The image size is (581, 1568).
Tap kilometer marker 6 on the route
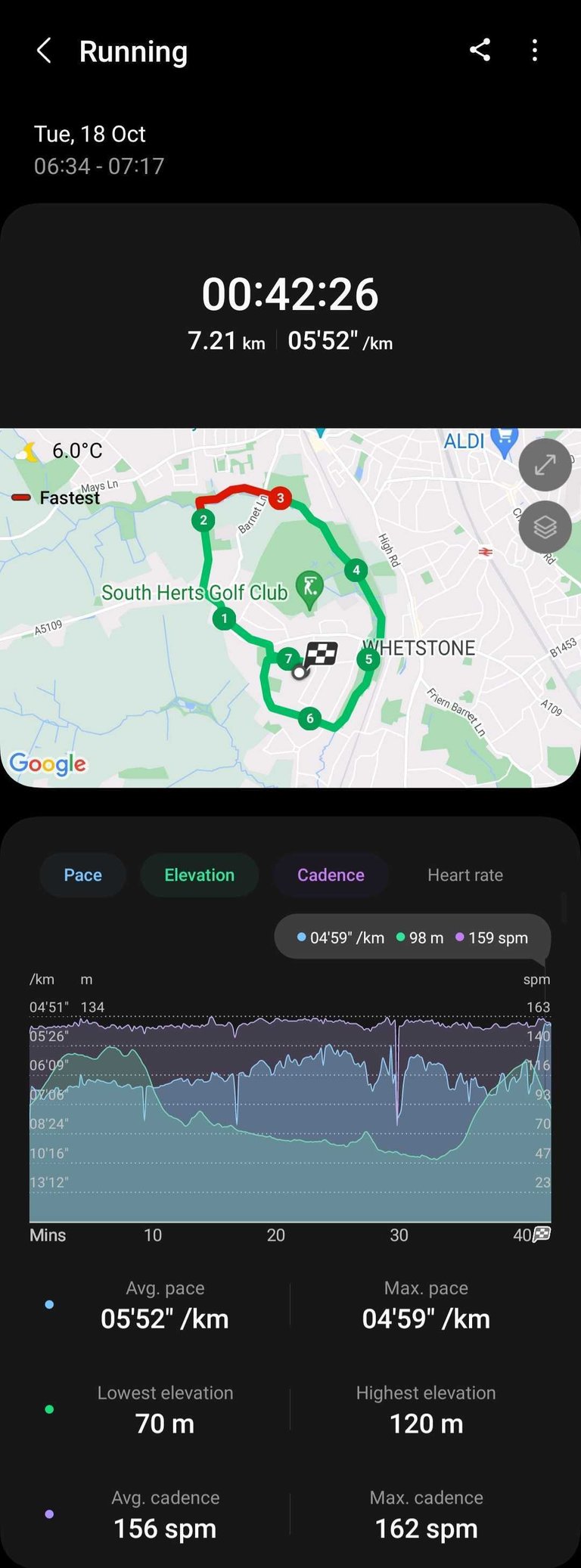pyautogui.click(x=309, y=718)
